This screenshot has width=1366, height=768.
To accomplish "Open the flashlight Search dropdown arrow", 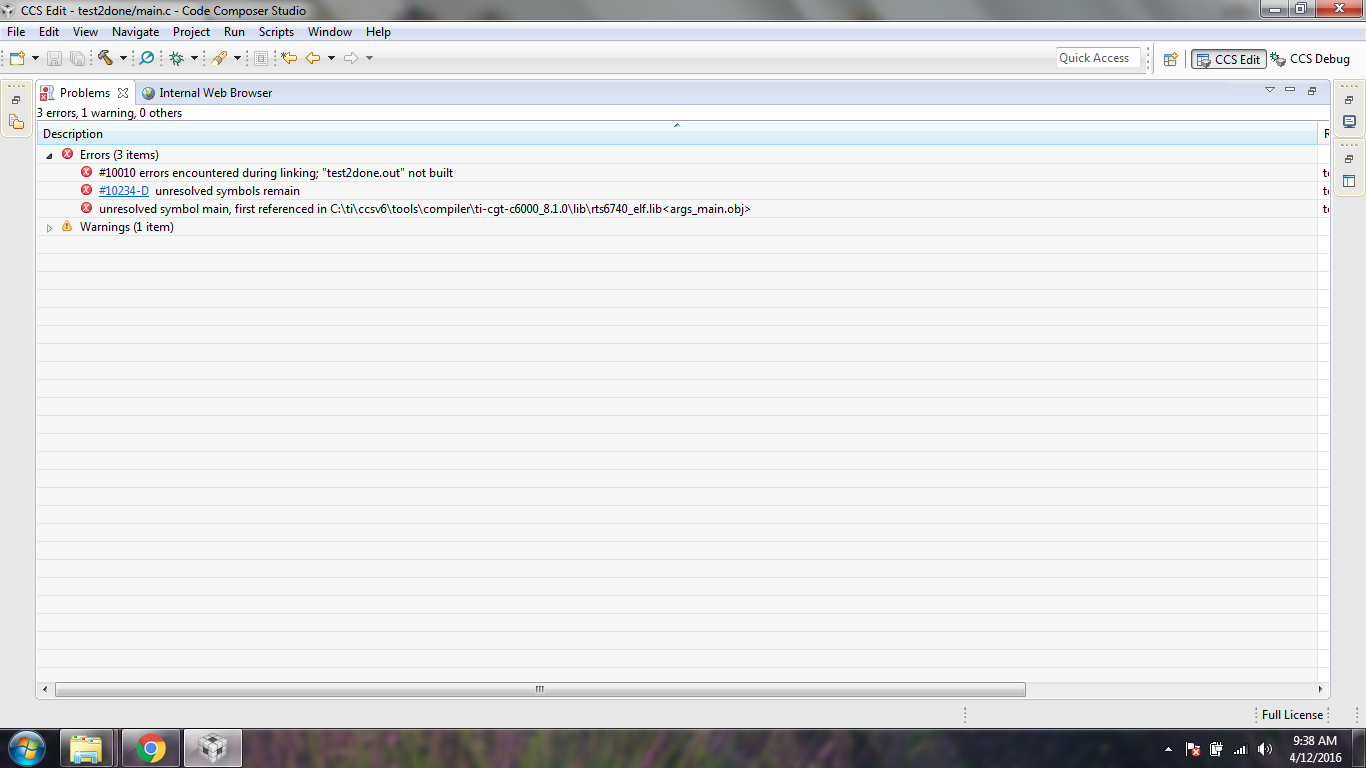I will (x=237, y=58).
